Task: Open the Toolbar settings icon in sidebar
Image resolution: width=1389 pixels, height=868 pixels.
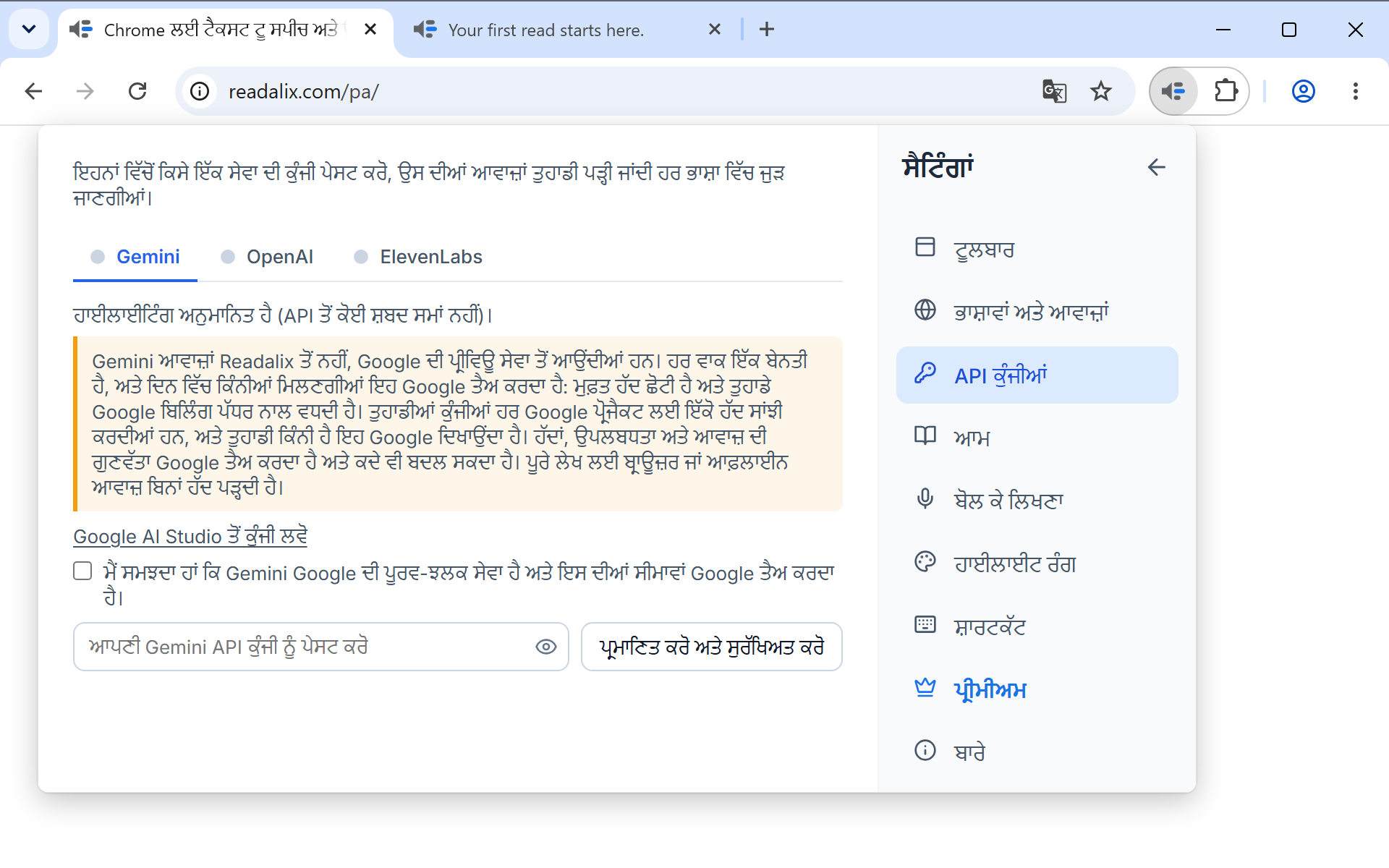Action: pos(925,247)
